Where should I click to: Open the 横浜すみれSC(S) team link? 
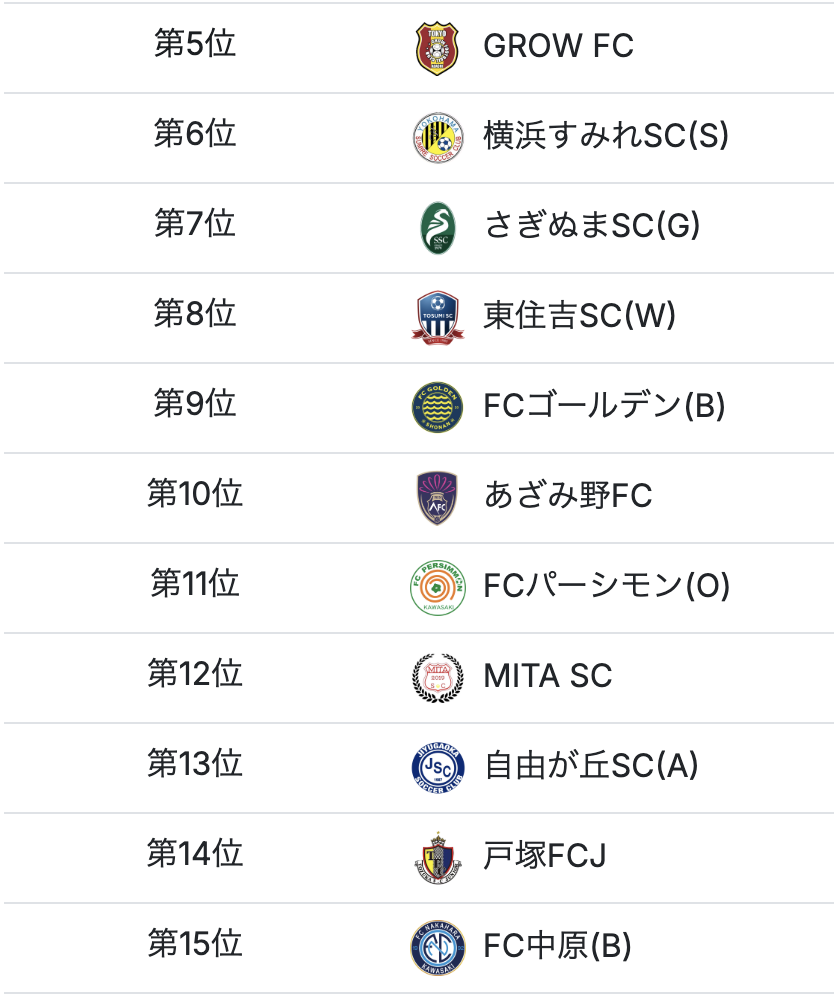click(x=606, y=137)
